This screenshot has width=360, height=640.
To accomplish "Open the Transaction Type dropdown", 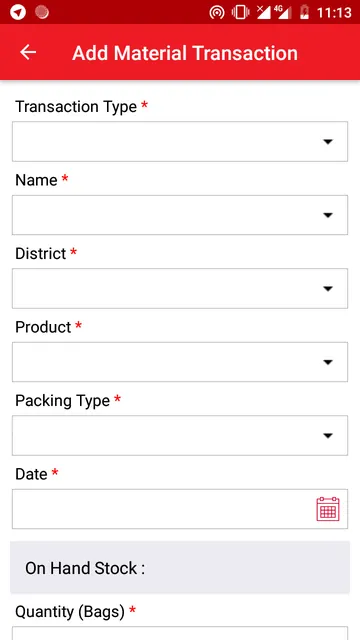I will (180, 141).
